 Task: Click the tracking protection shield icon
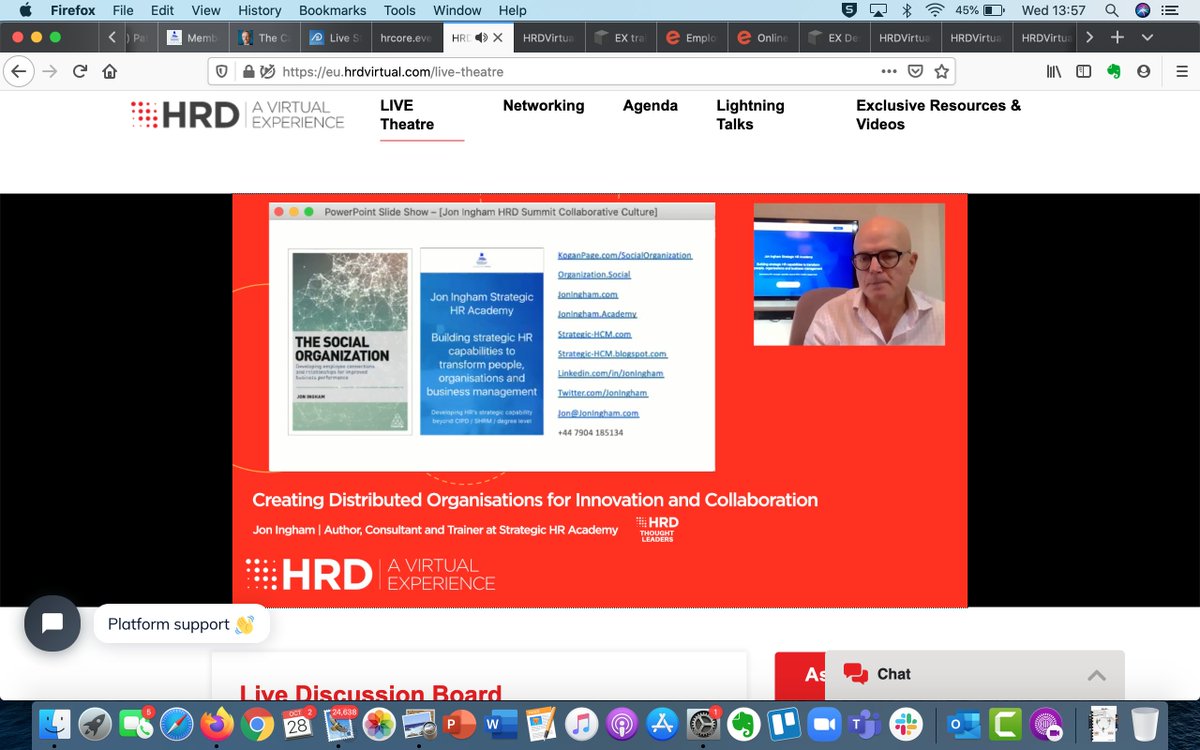click(x=224, y=72)
